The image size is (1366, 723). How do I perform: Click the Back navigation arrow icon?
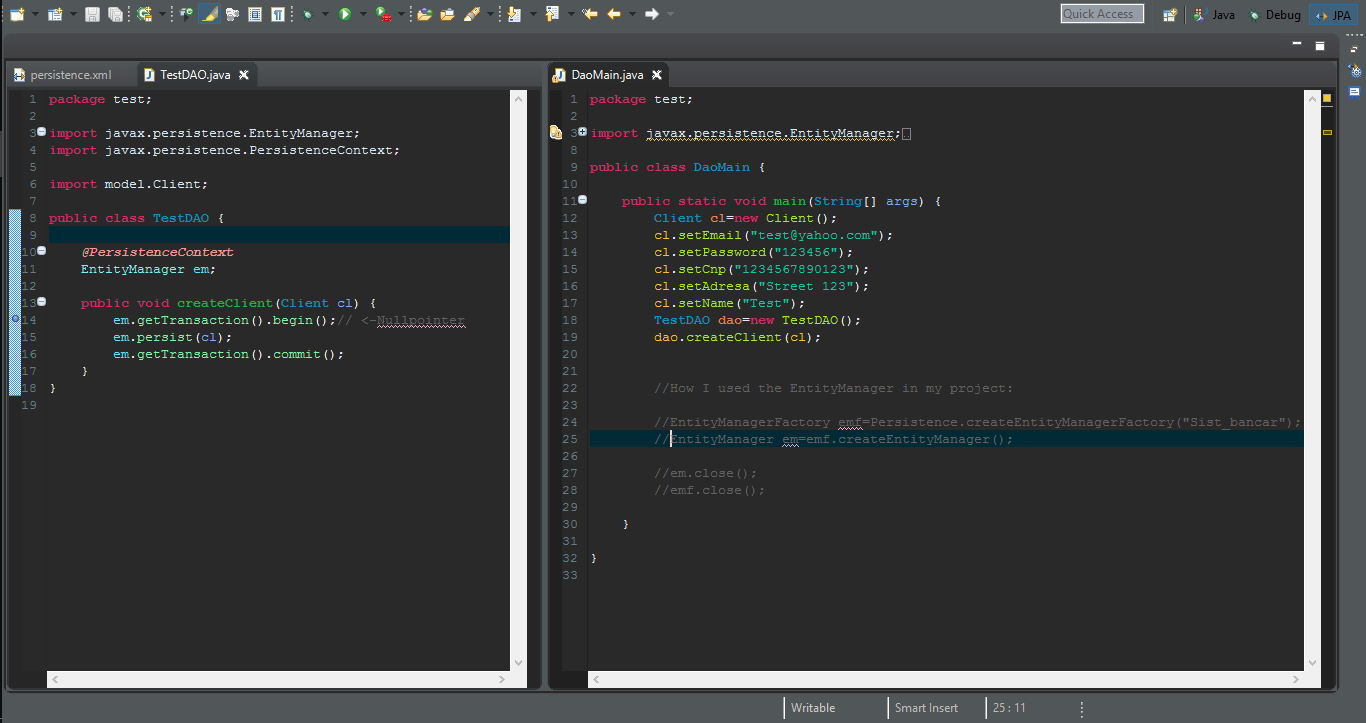point(615,14)
